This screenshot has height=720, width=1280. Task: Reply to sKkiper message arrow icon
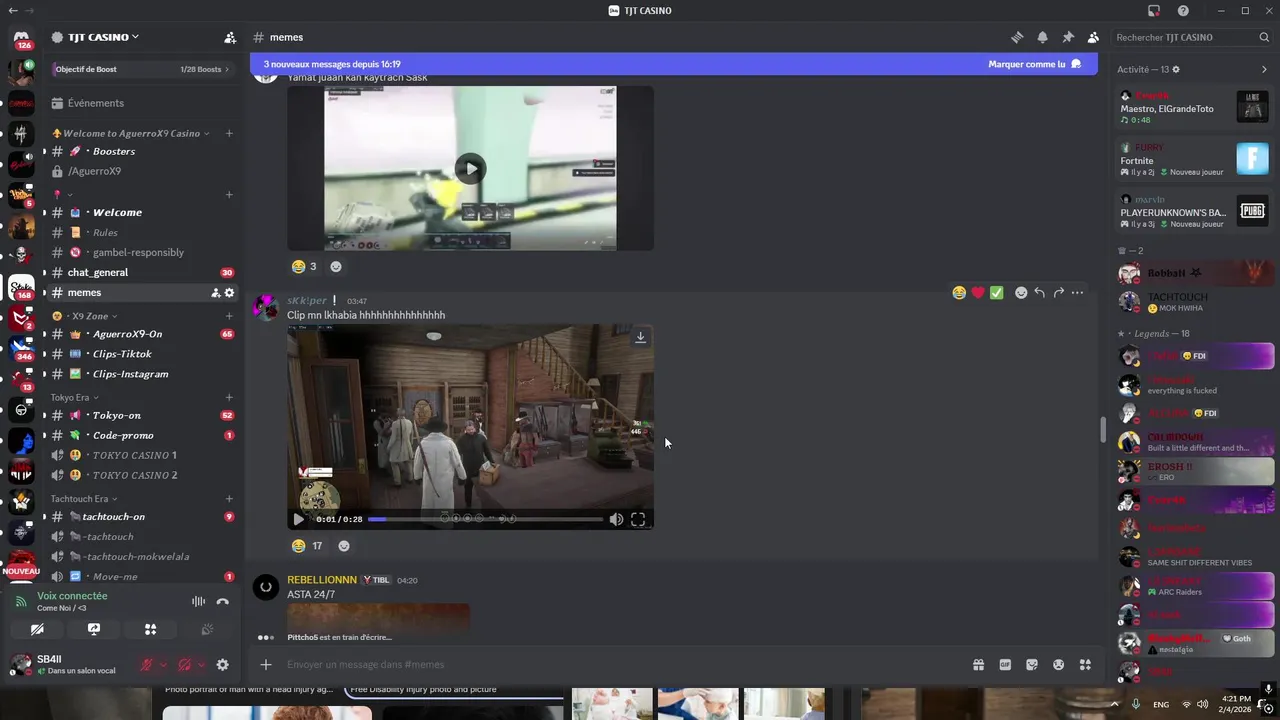1040,293
